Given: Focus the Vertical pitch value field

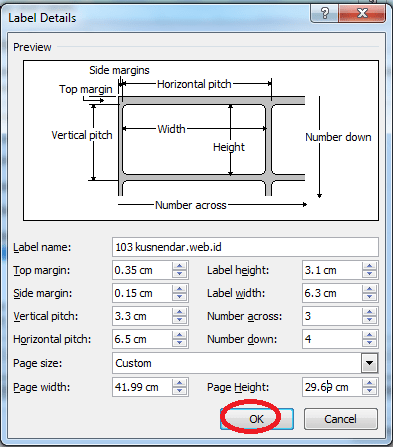Looking at the screenshot, I should point(142,316).
